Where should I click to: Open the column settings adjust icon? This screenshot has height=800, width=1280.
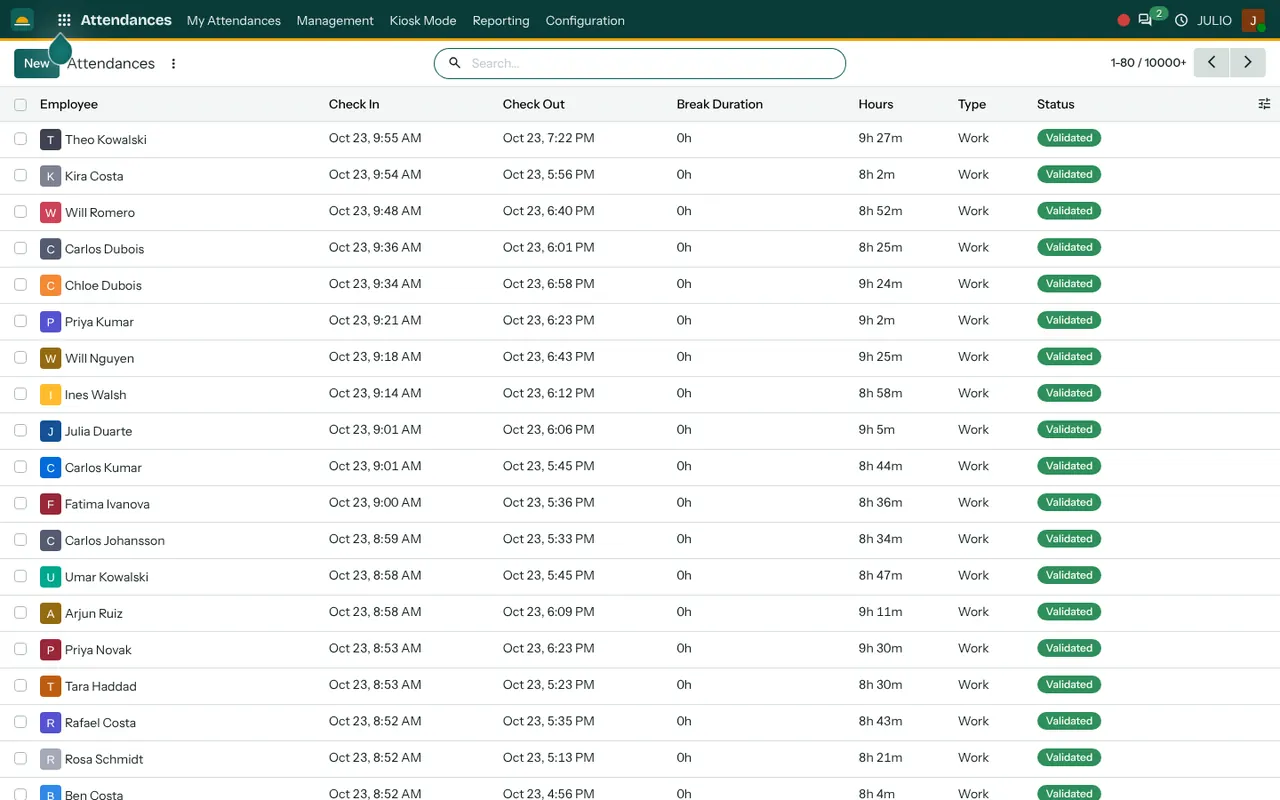point(1264,104)
